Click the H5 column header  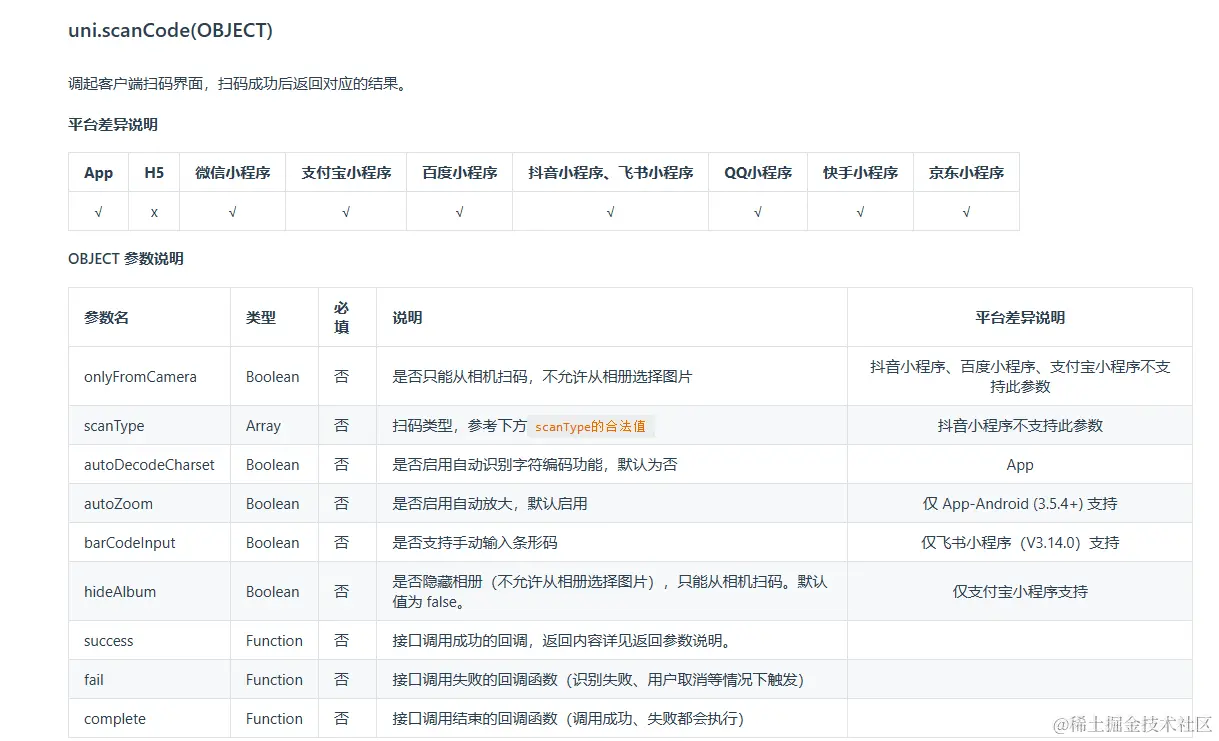pyautogui.click(x=154, y=172)
